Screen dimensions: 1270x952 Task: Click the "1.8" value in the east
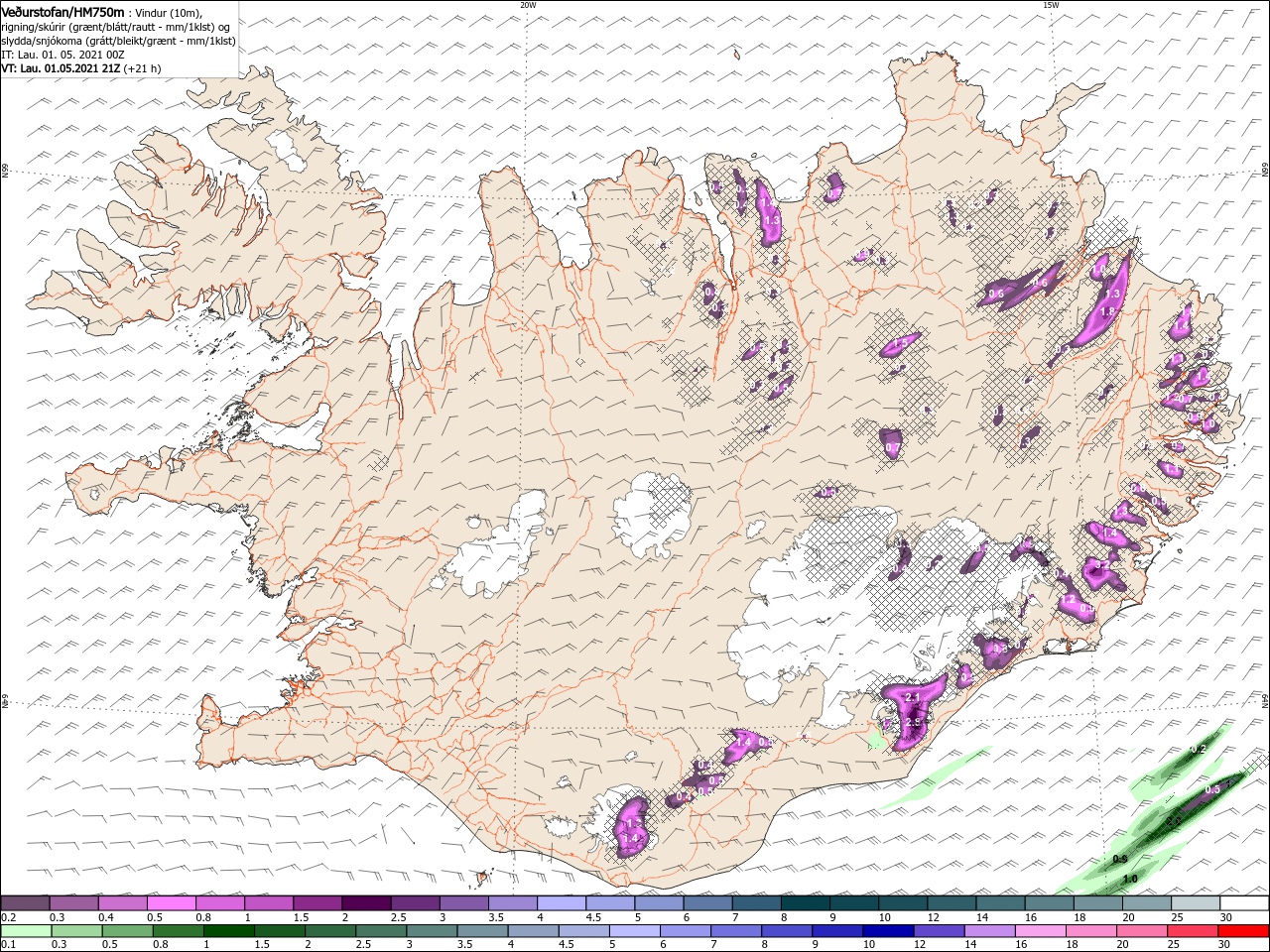coord(1109,311)
